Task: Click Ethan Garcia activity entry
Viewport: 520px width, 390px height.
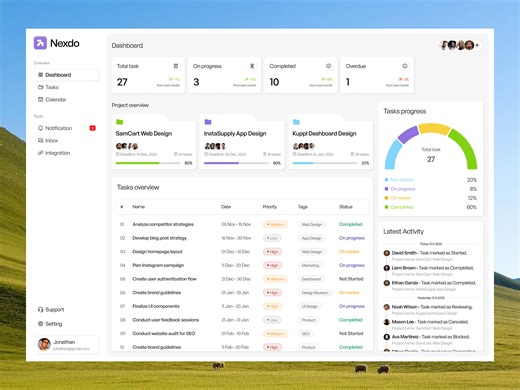Action: tap(430, 286)
